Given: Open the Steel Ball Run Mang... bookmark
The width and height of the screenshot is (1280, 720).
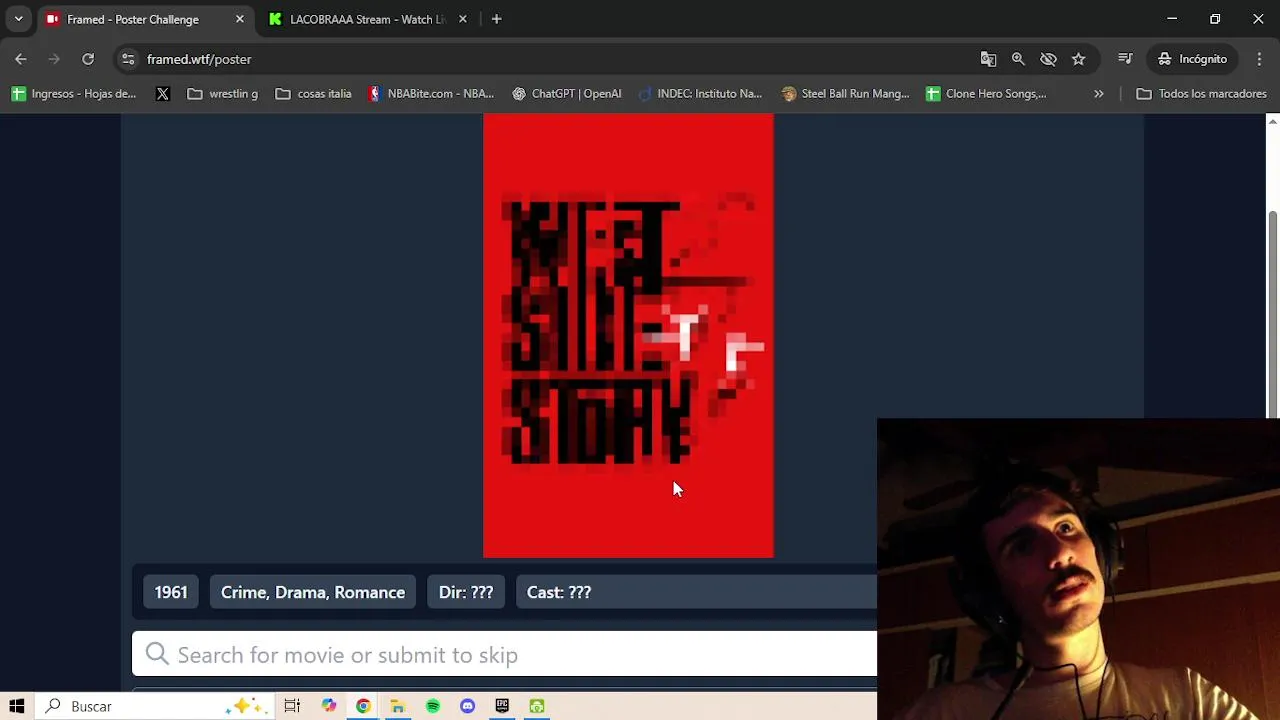Looking at the screenshot, I should pyautogui.click(x=845, y=94).
